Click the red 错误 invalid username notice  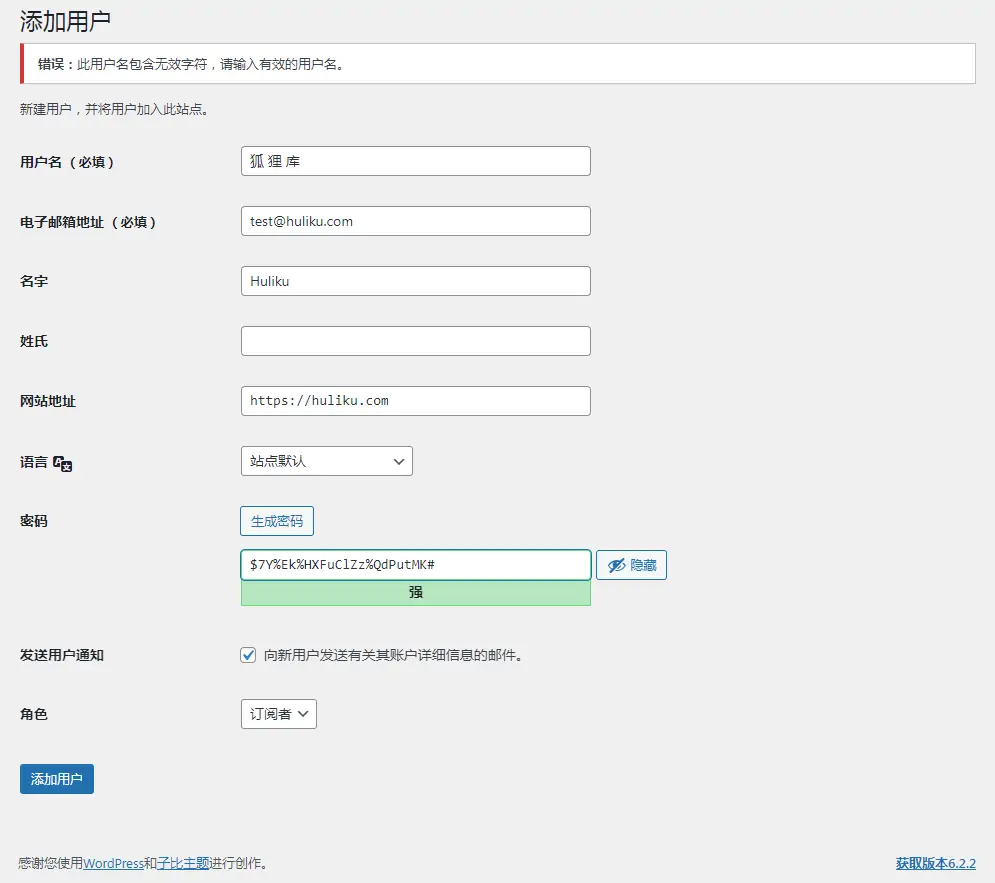[x=497, y=63]
